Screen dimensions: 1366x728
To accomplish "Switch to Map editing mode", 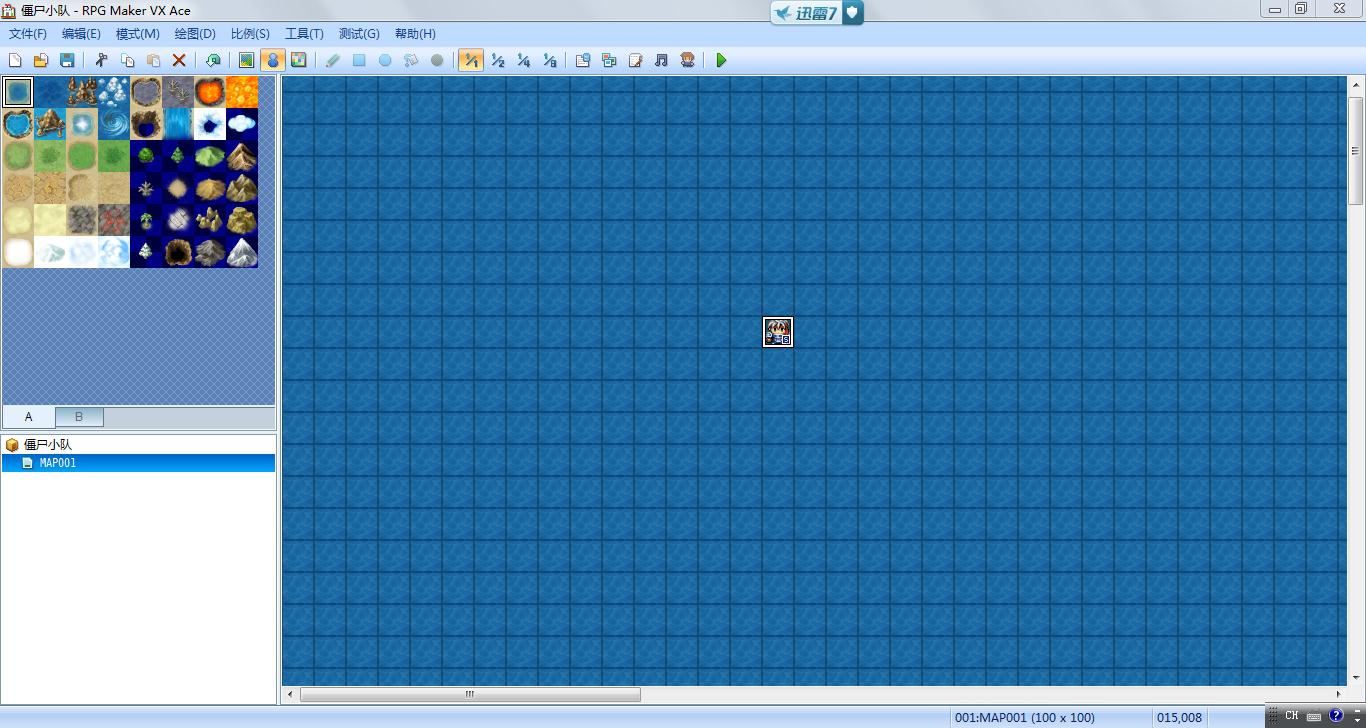I will 246,61.
